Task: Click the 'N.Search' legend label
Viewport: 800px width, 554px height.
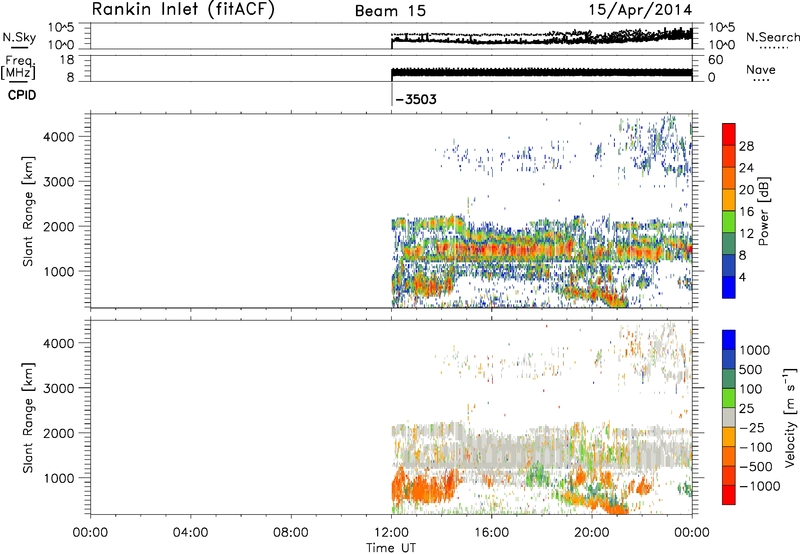Action: point(772,37)
